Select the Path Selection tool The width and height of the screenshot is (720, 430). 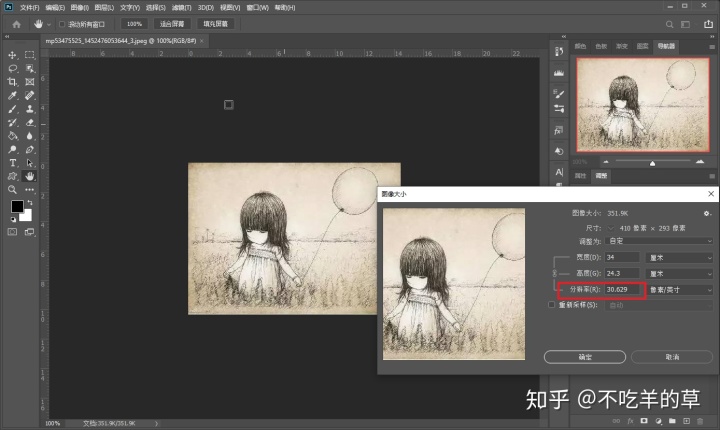30,163
